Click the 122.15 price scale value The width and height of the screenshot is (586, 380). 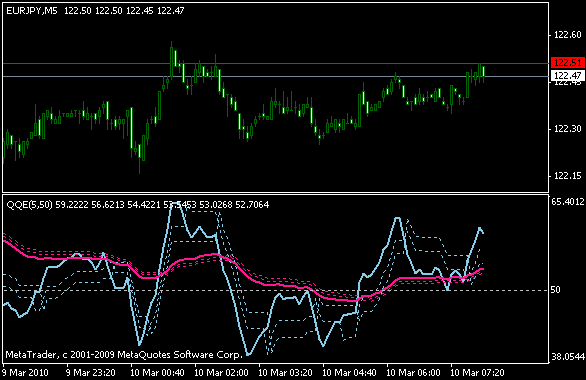click(x=567, y=176)
